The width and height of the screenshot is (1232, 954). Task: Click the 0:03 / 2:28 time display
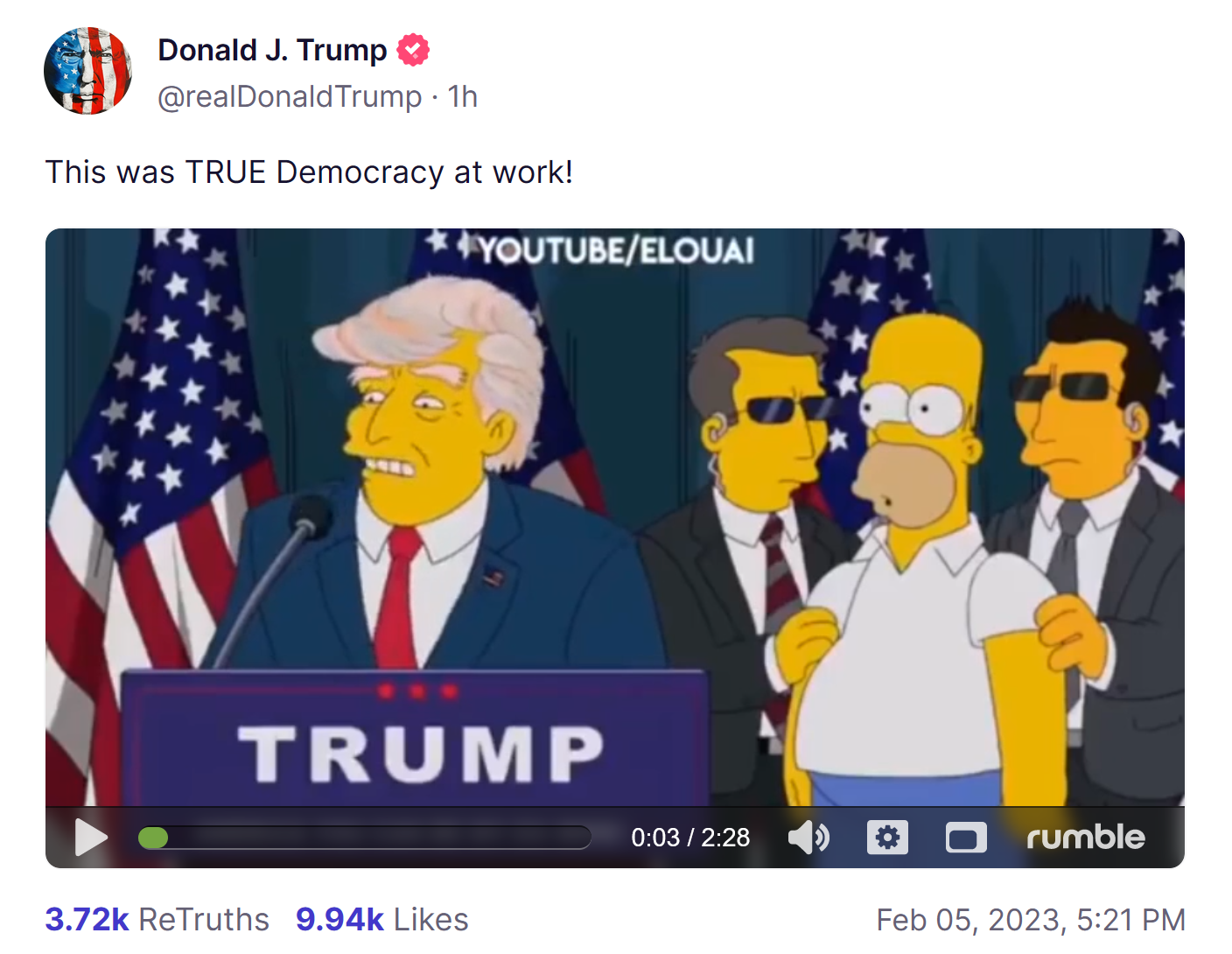(690, 838)
